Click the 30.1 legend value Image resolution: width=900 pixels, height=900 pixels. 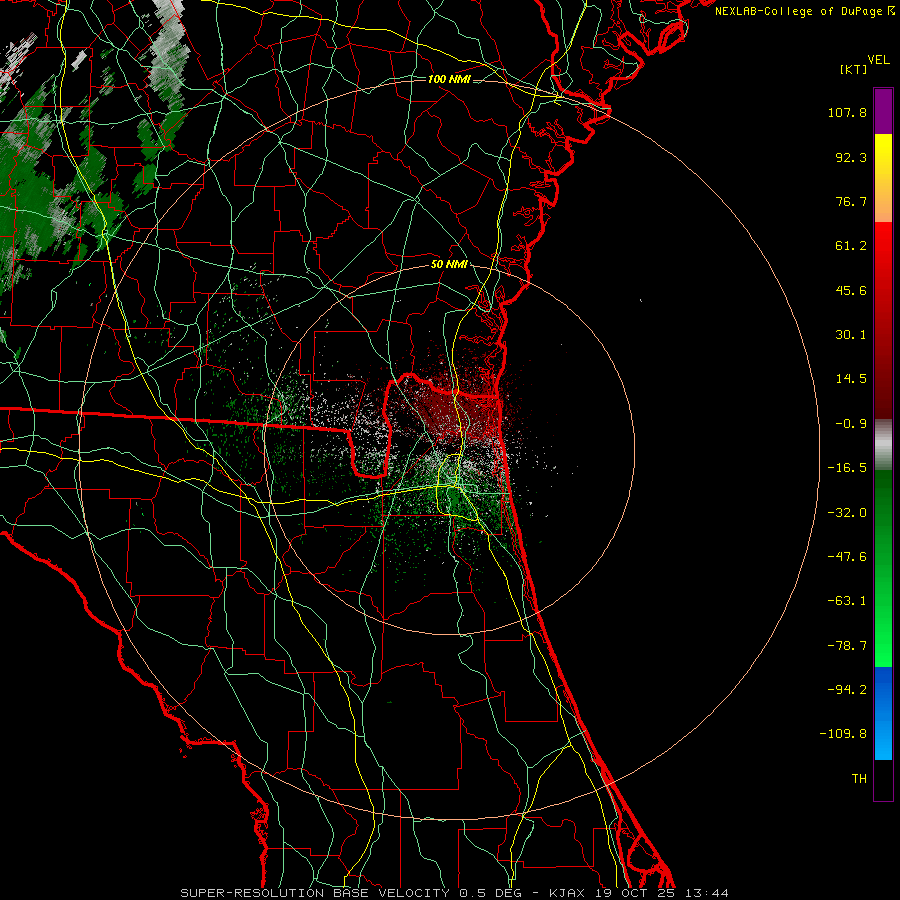pyautogui.click(x=851, y=335)
